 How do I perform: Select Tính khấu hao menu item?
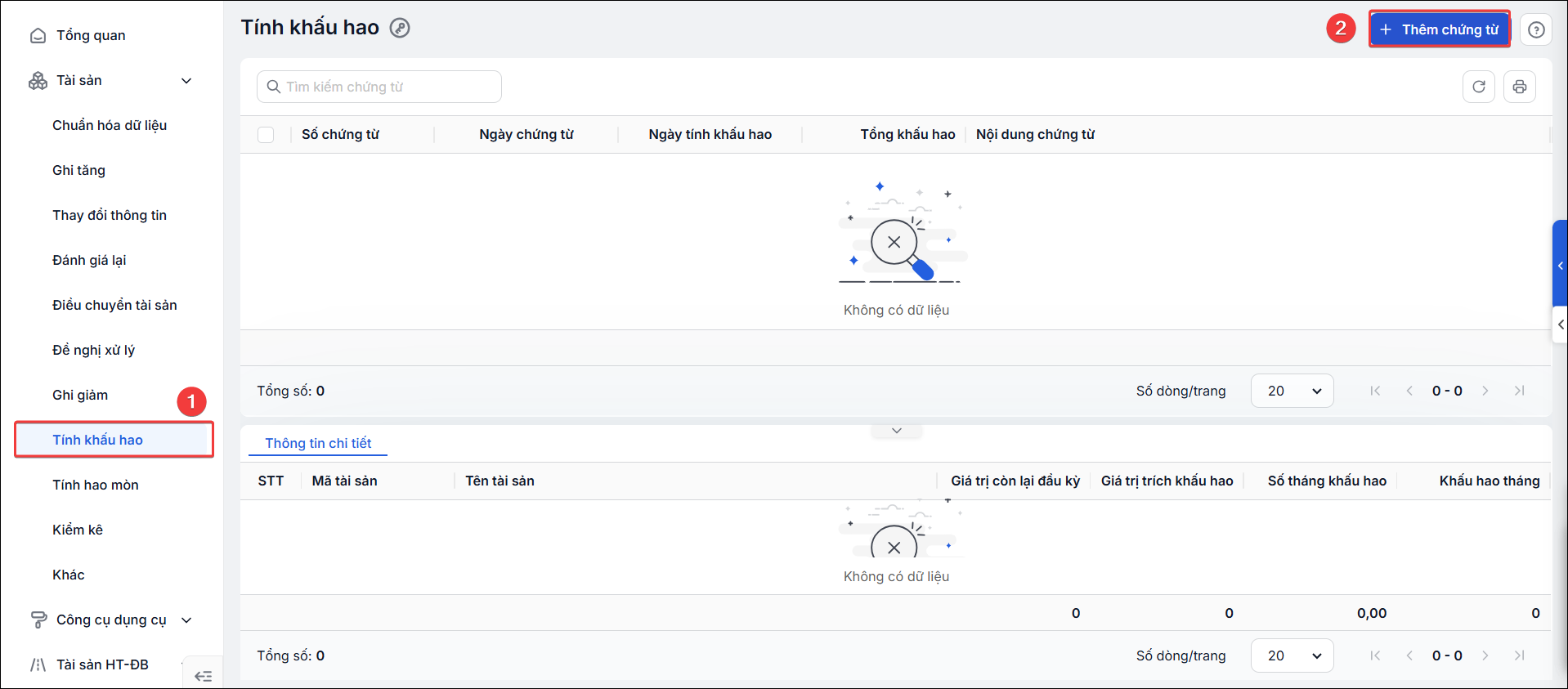[114, 440]
